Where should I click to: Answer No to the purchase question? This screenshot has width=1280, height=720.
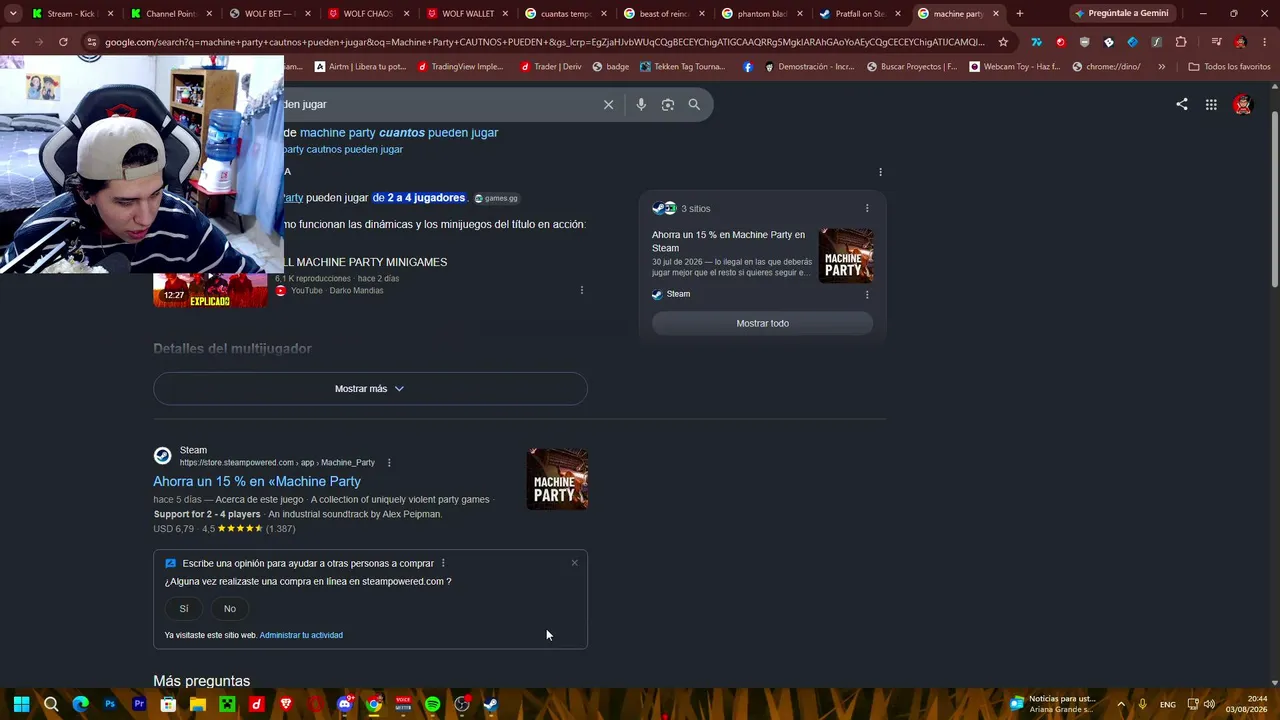click(230, 609)
